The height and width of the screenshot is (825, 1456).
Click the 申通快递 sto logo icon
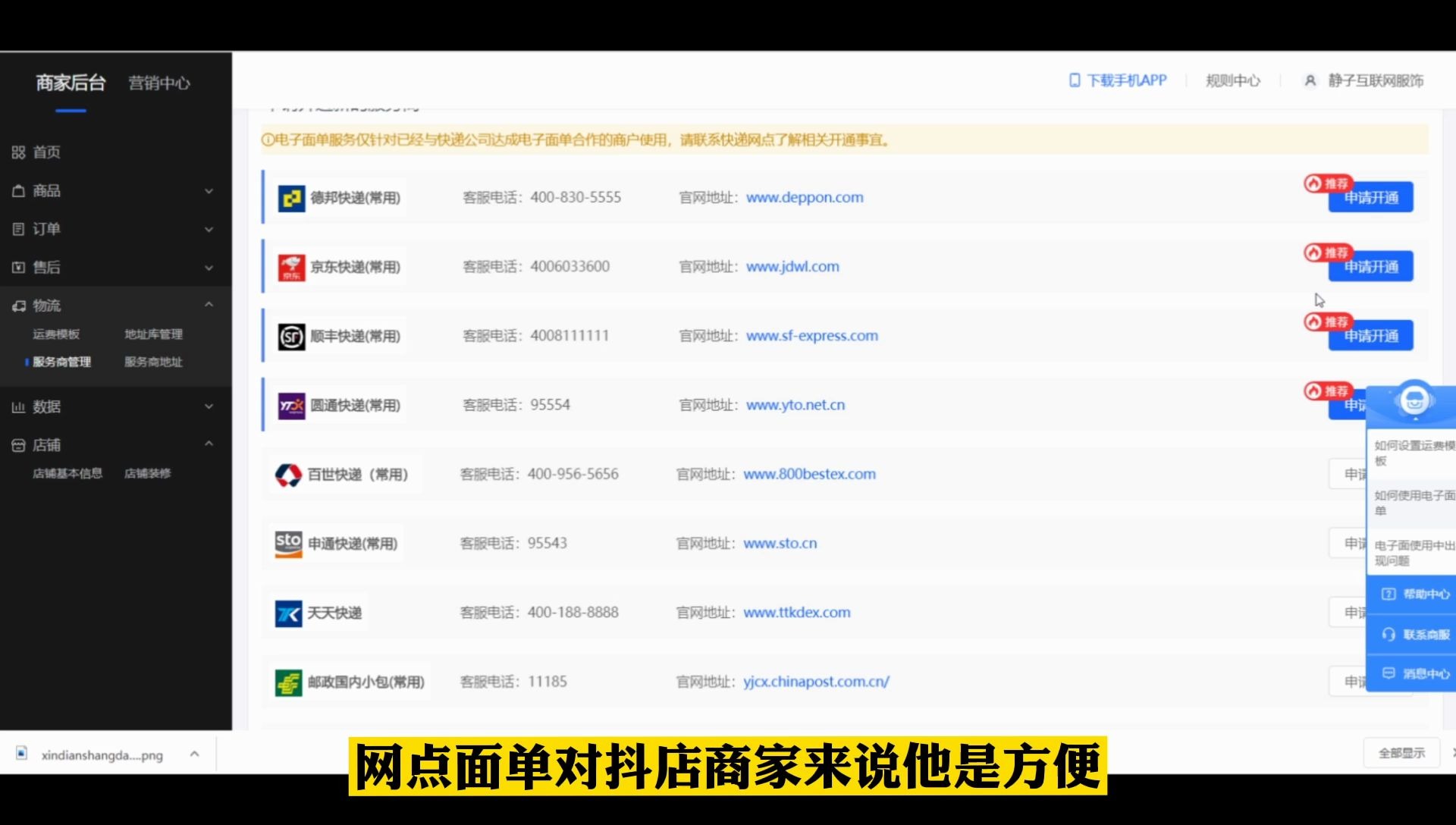288,544
